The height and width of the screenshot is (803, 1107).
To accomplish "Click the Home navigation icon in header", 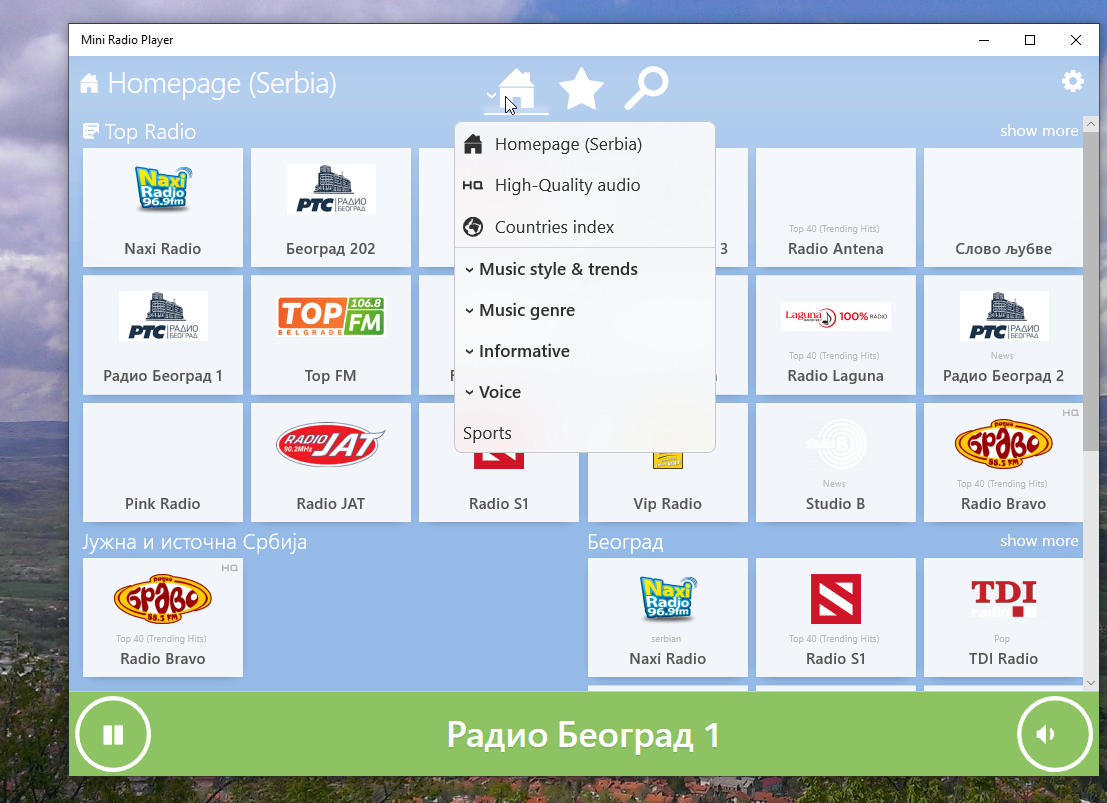I will (517, 89).
